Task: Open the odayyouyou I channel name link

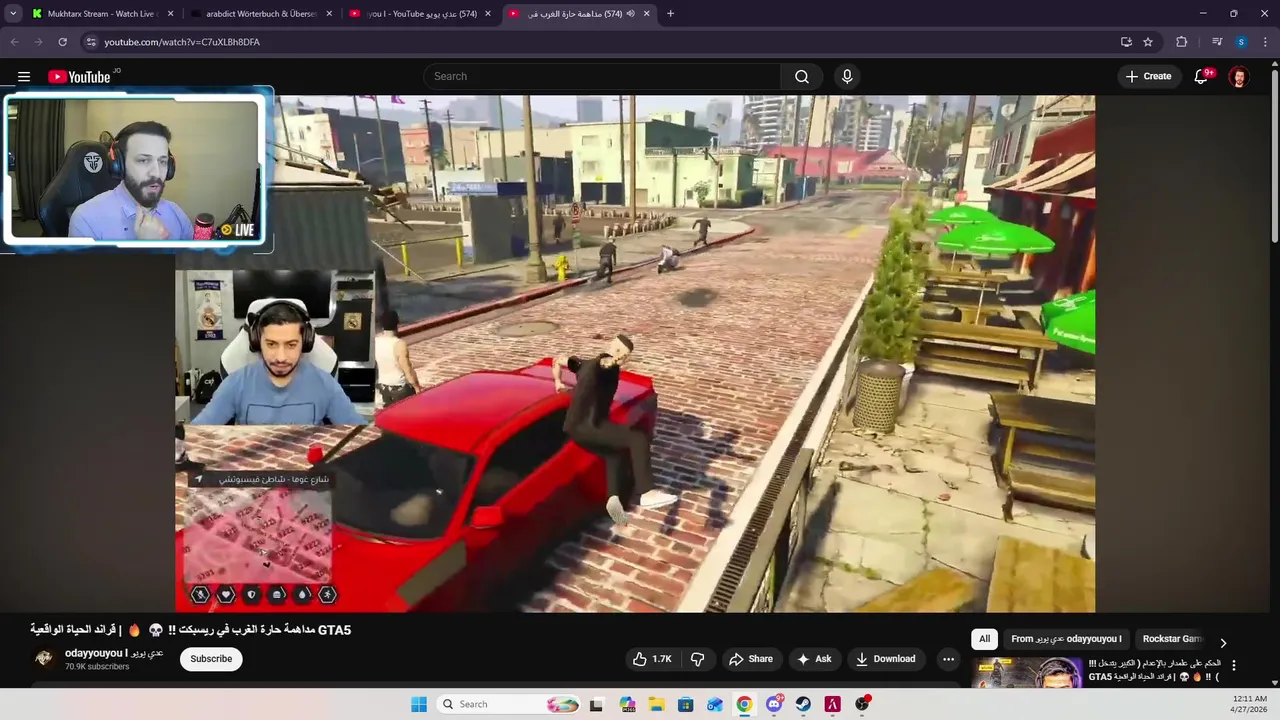Action: pos(114,653)
